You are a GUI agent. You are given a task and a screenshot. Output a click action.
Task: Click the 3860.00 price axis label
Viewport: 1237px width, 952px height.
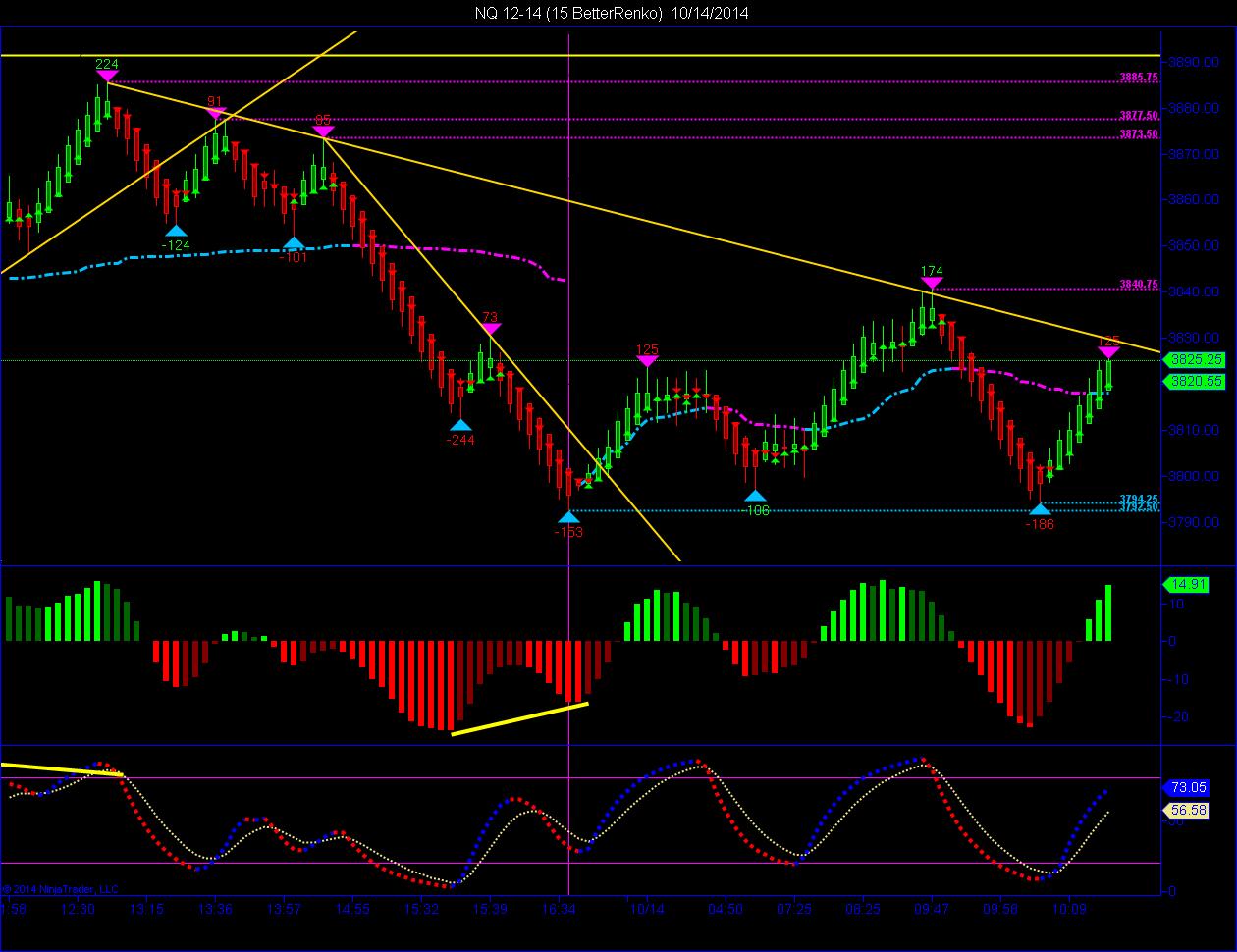pyautogui.click(x=1196, y=200)
